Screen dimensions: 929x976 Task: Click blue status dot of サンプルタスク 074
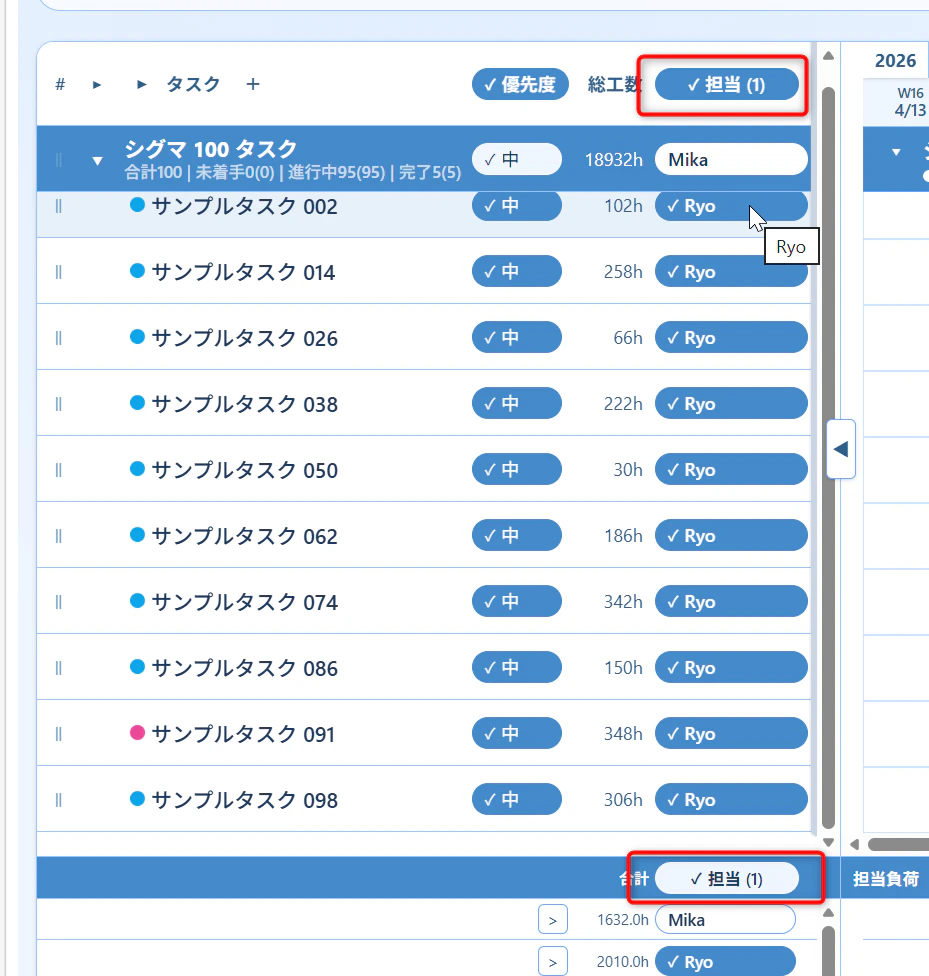coord(137,600)
